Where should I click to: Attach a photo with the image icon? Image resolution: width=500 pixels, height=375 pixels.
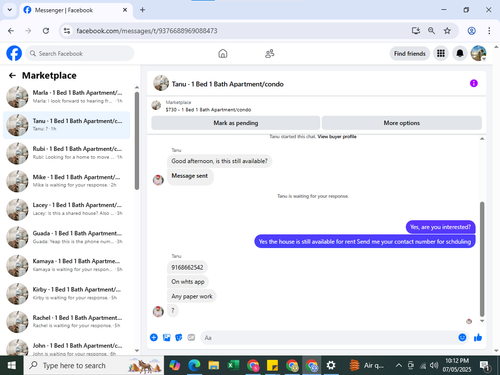(166, 337)
